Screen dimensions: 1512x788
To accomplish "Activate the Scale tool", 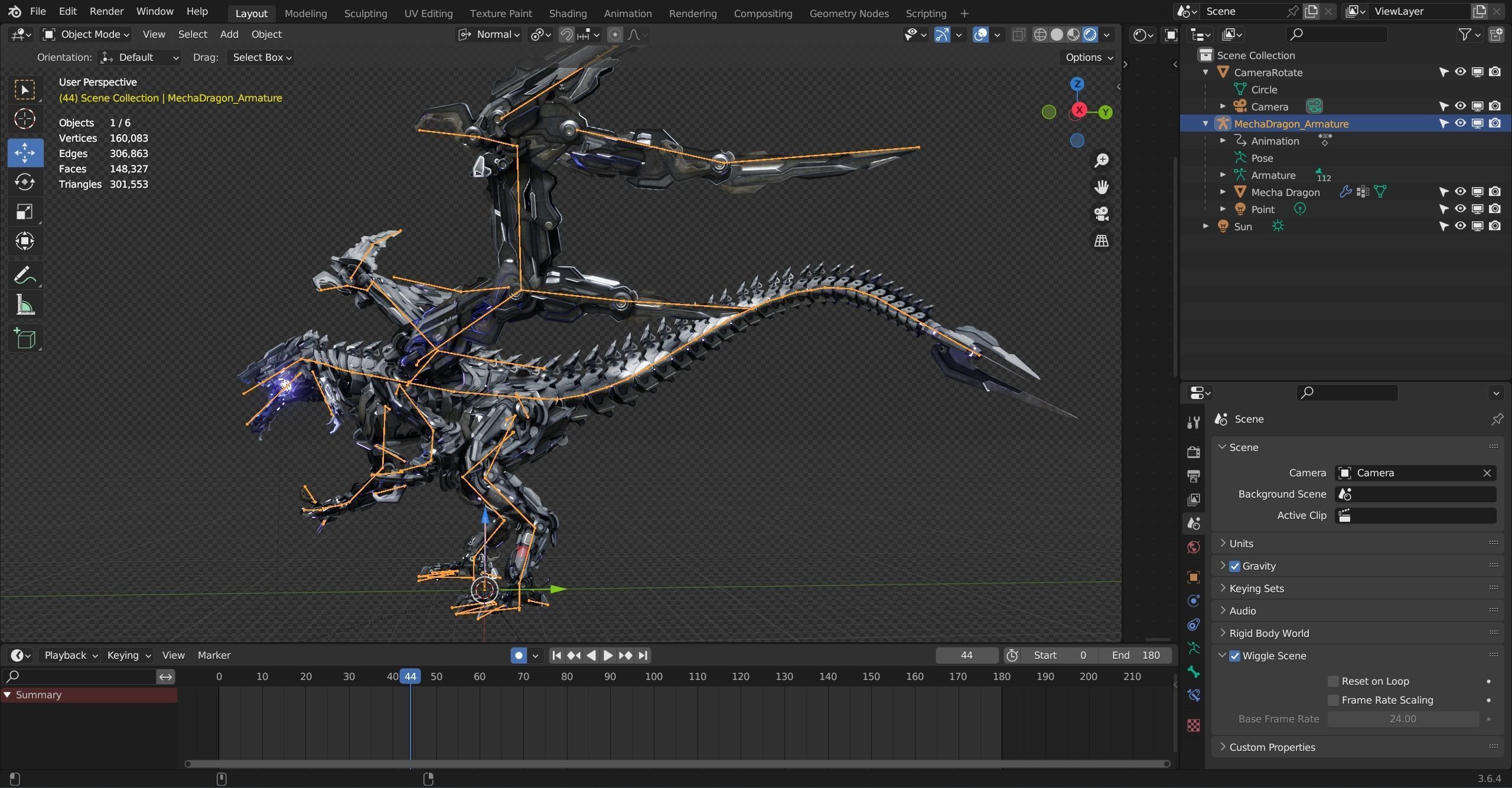I will pyautogui.click(x=25, y=212).
